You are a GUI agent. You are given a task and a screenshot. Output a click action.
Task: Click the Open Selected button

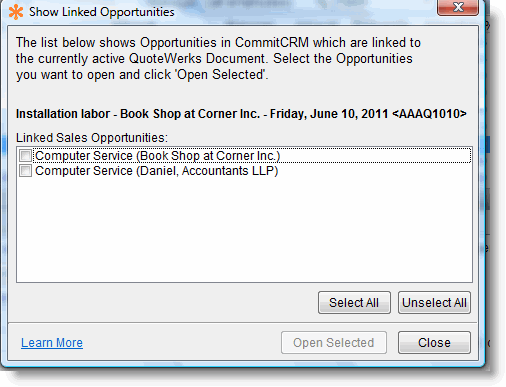point(334,343)
